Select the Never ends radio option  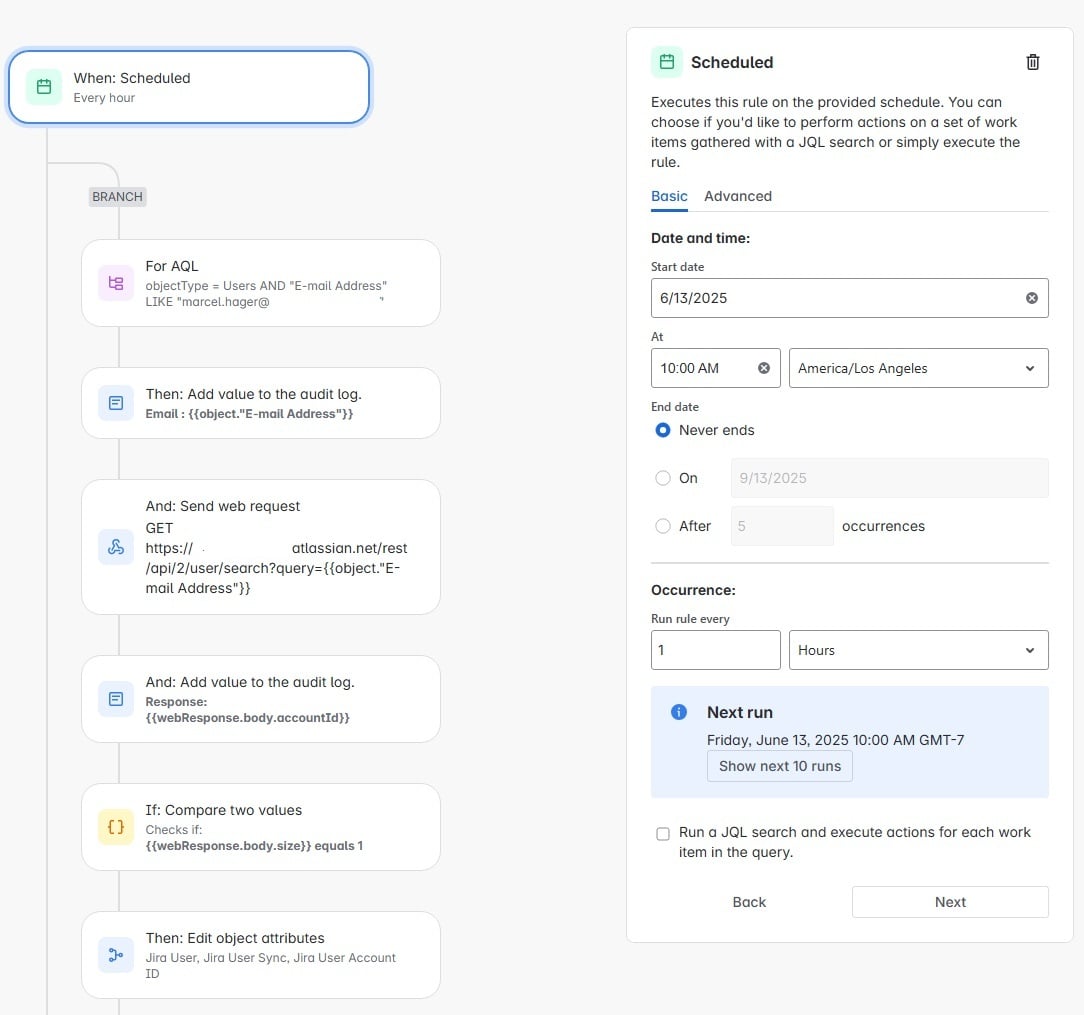[x=662, y=430]
